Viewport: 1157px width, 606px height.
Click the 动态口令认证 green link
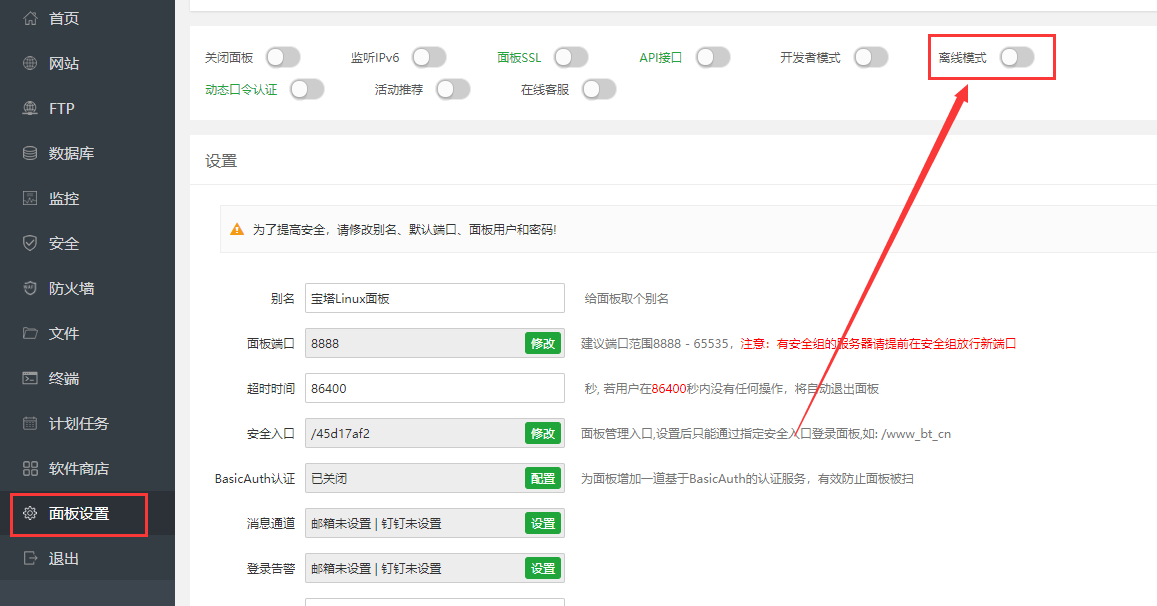pos(241,90)
